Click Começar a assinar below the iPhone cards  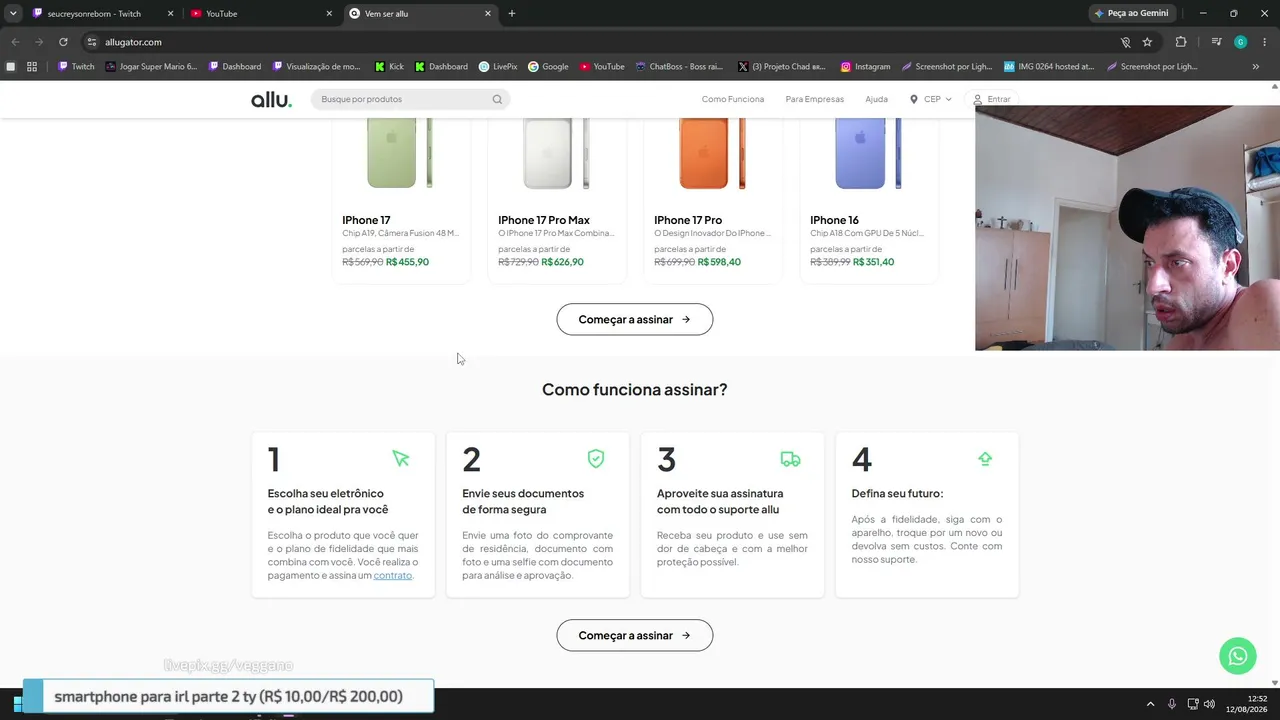coord(635,319)
